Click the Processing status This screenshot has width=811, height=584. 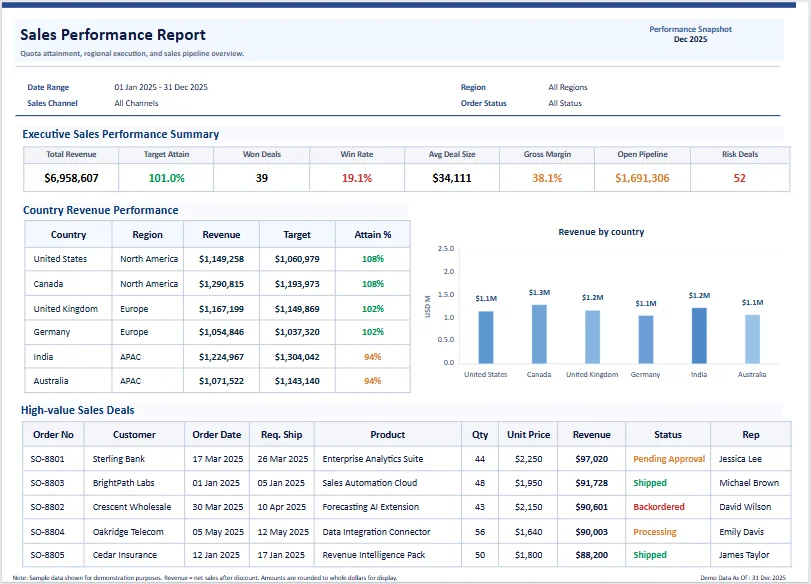654,532
